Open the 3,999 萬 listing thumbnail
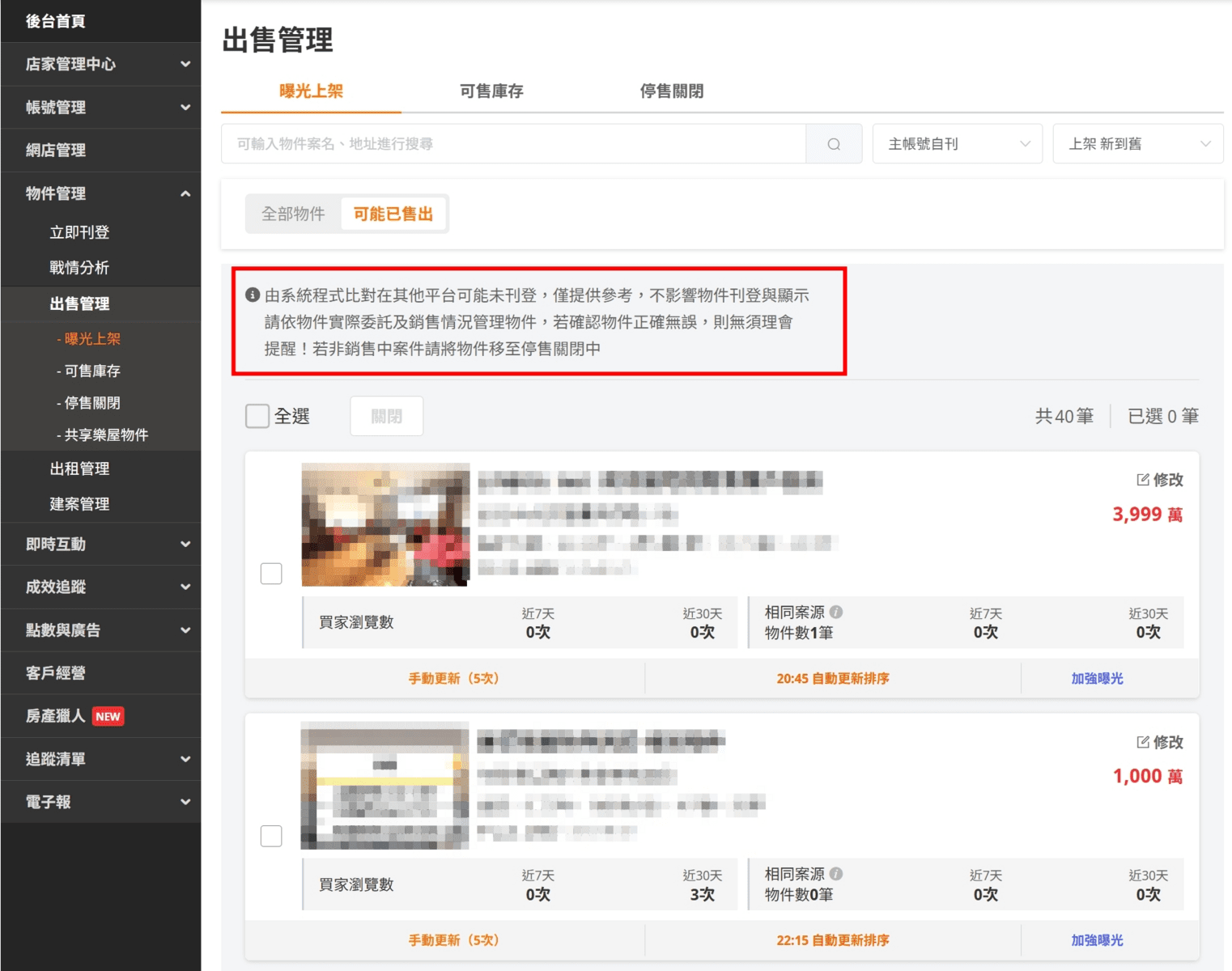The height and width of the screenshot is (971, 1232). (385, 524)
